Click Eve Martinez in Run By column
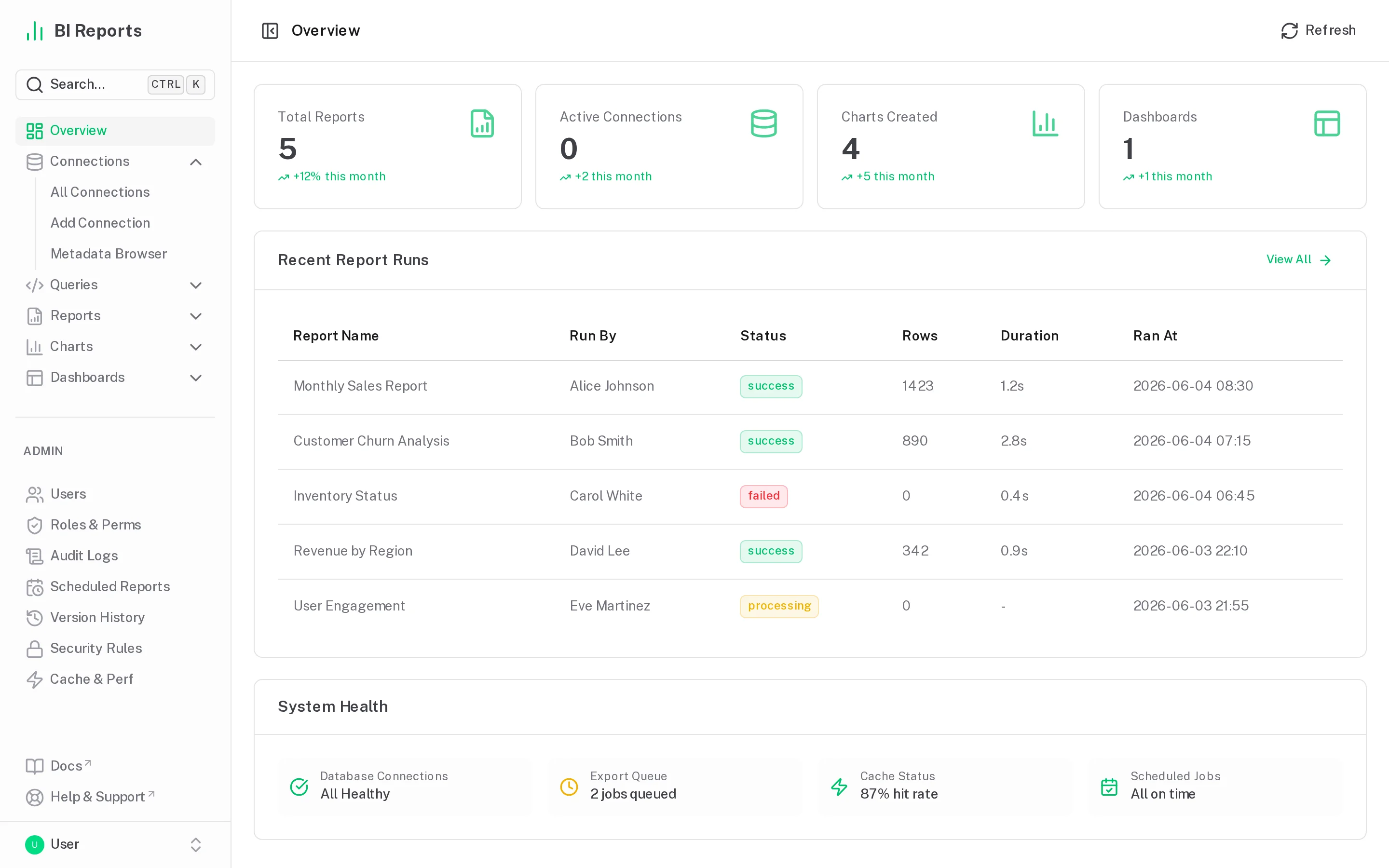 pos(610,606)
